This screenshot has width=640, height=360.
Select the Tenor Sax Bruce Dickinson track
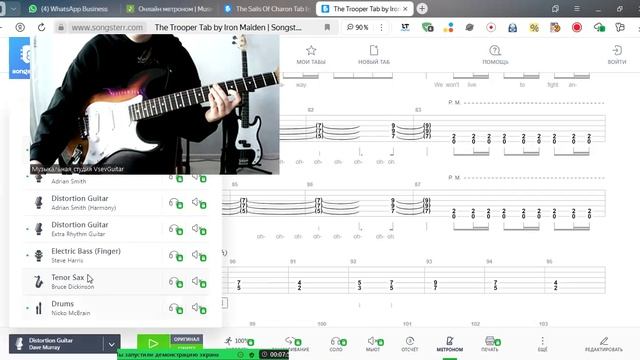(115, 282)
